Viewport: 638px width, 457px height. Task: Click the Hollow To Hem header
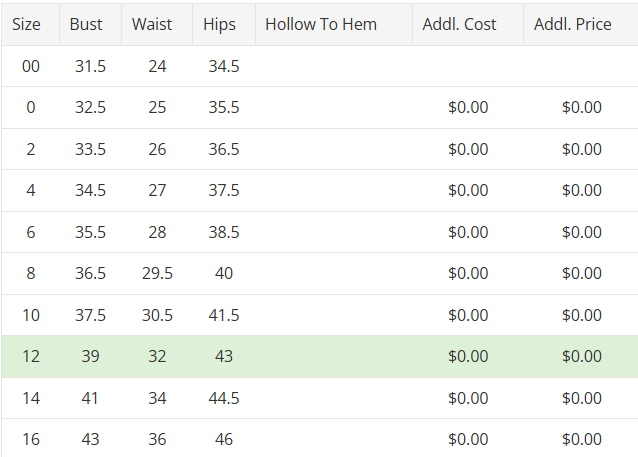(320, 24)
